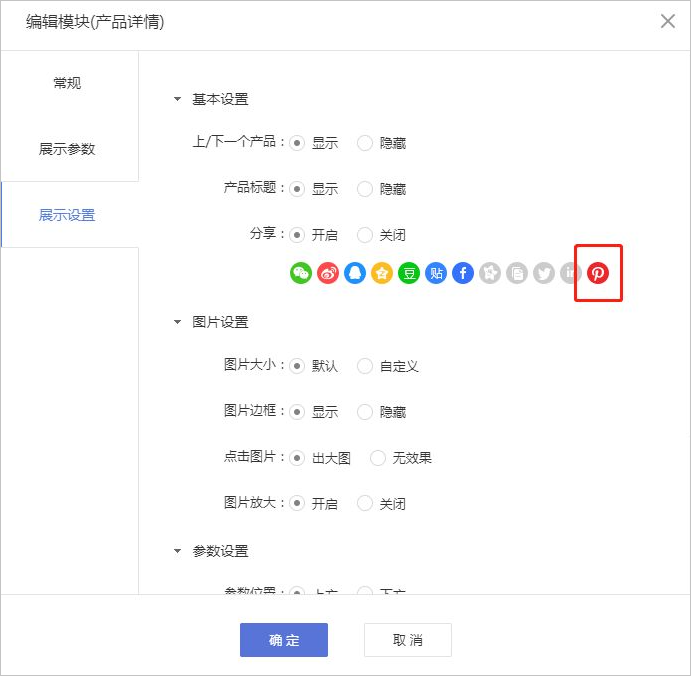The image size is (691, 676).
Task: Enable the grey star share icon after Facebook
Action: pyautogui.click(x=490, y=273)
